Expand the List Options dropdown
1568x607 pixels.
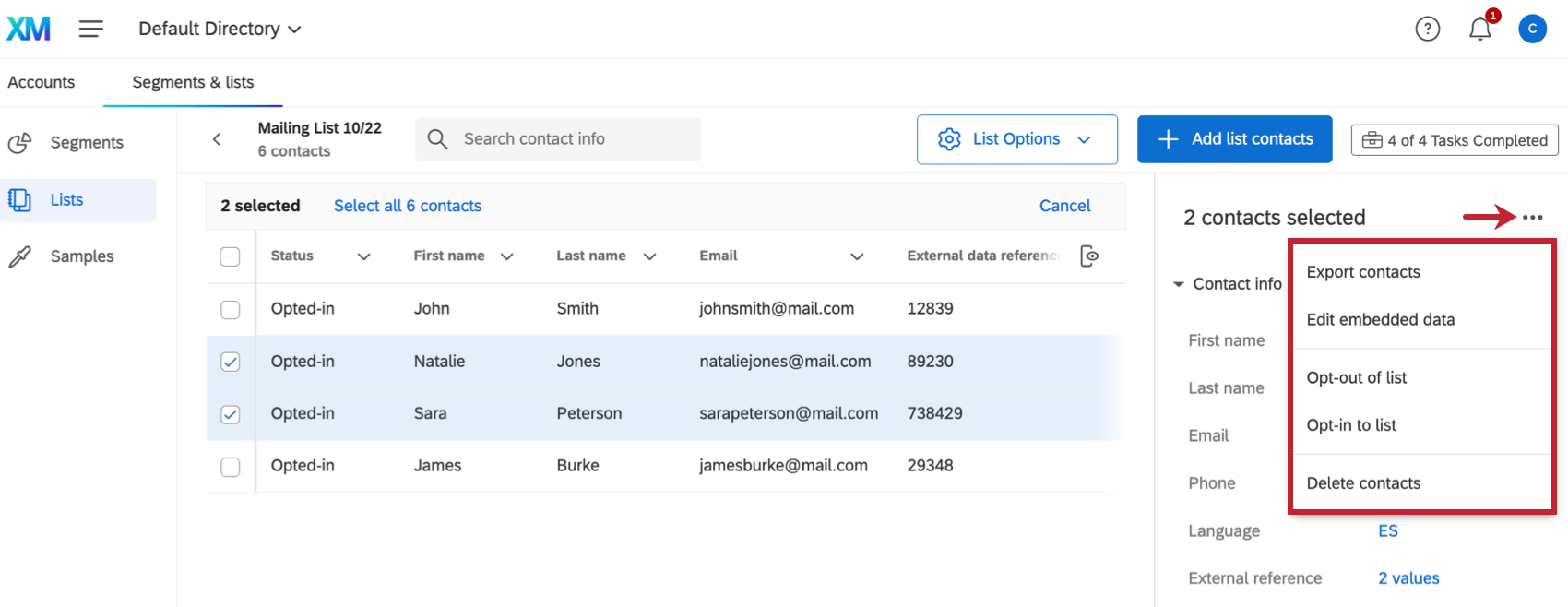tap(1016, 139)
